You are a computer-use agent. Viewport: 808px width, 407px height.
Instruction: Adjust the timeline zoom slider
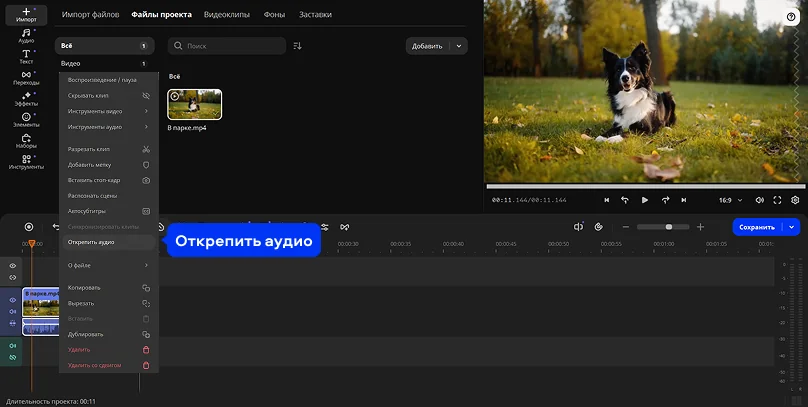pyautogui.click(x=663, y=227)
